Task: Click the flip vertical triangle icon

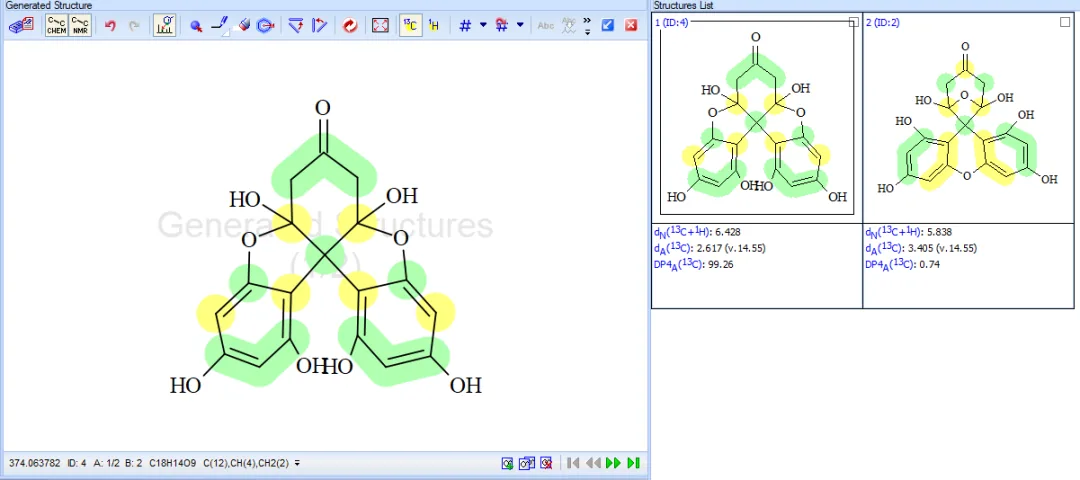Action: click(295, 26)
